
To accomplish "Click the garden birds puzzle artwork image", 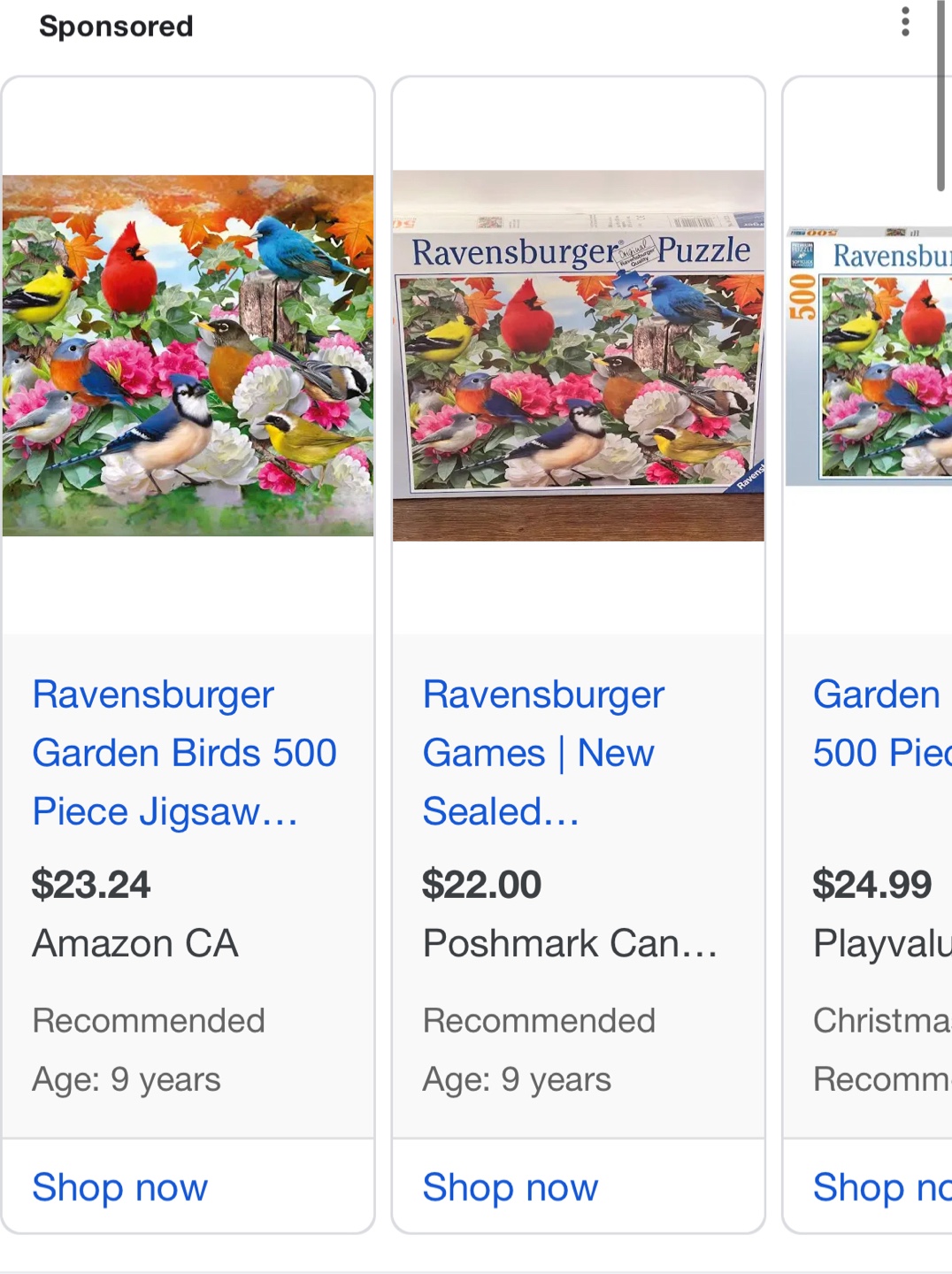I will click(x=188, y=356).
